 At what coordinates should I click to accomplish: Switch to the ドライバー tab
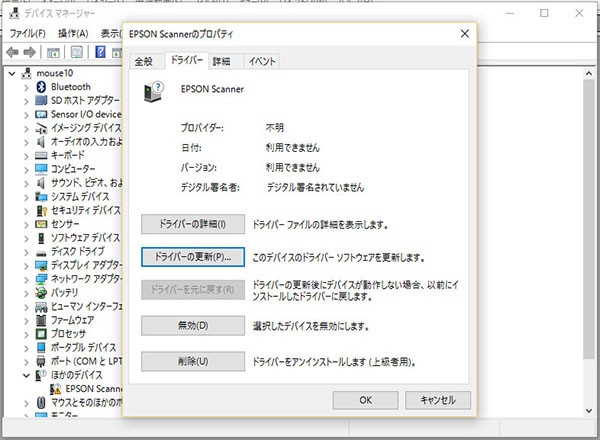[187, 60]
